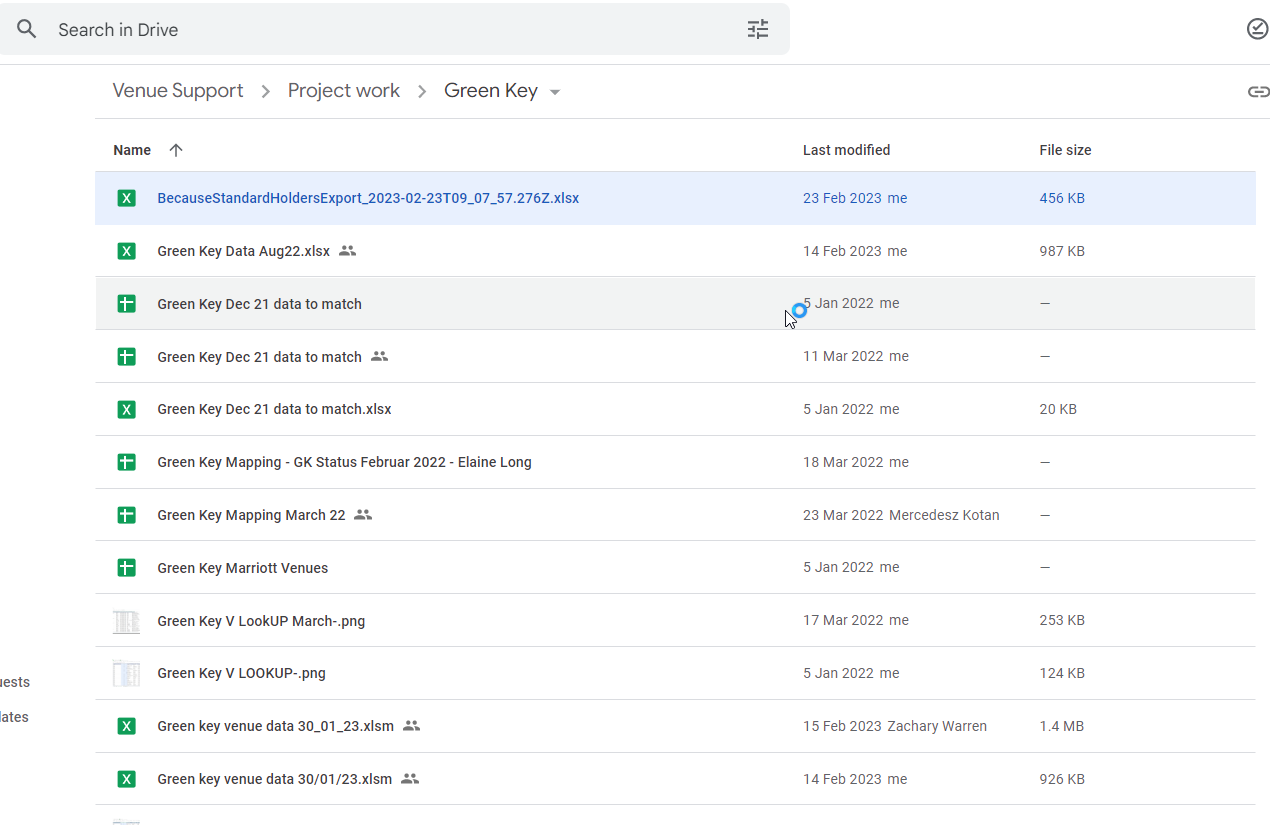Click the get link icon
Screen dimensions: 1270x825
tap(1258, 92)
